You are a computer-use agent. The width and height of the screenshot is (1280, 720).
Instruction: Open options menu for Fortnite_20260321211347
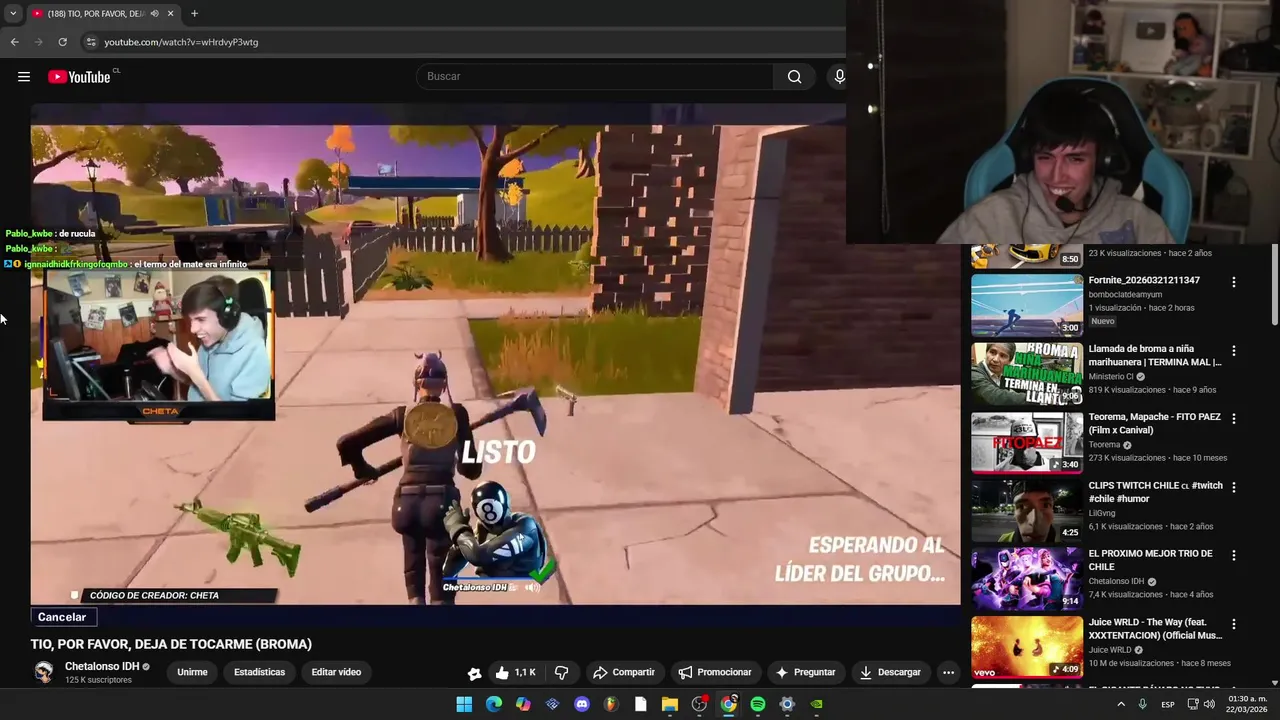point(1233,283)
